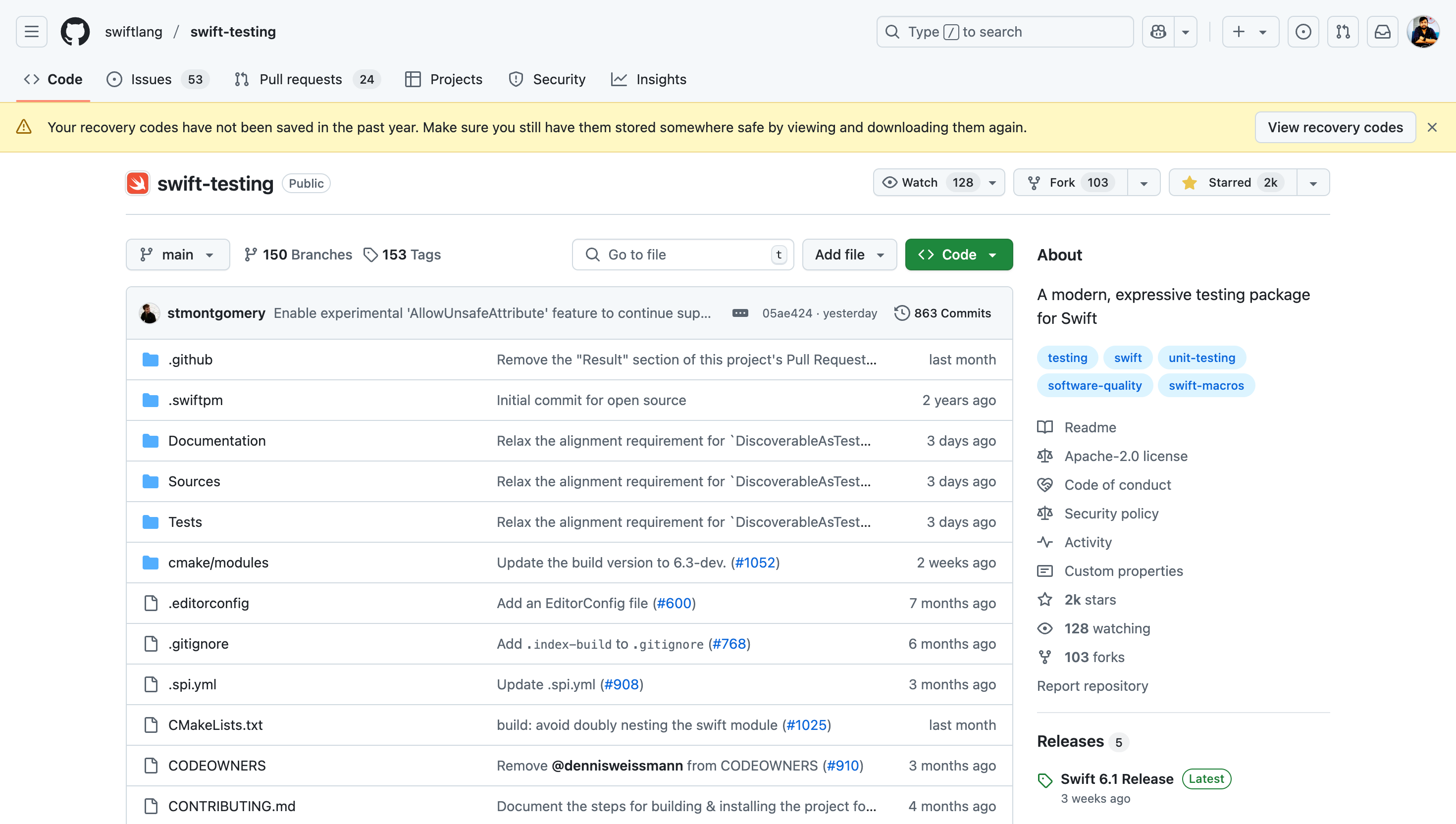Open the Sources folder
1456x824 pixels.
194,481
